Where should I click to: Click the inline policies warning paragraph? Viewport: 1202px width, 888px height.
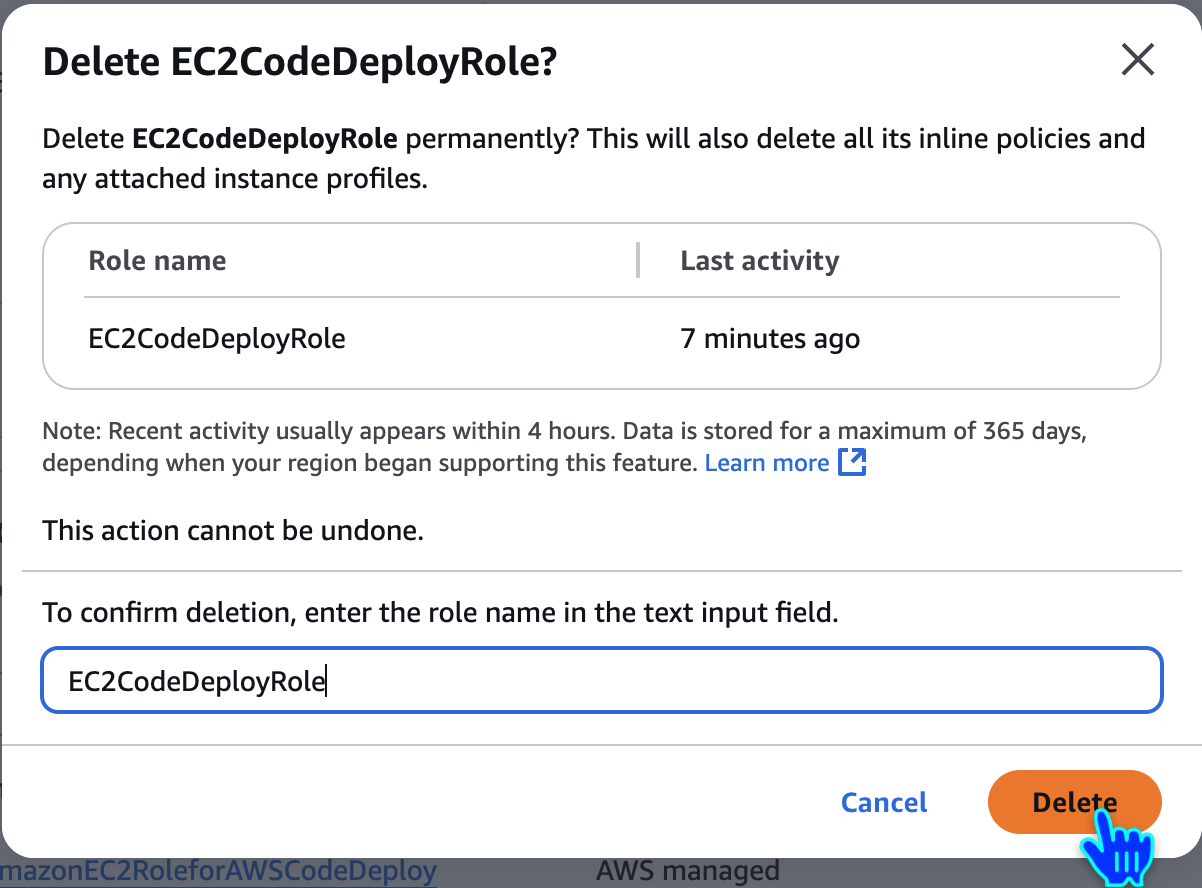click(x=594, y=159)
